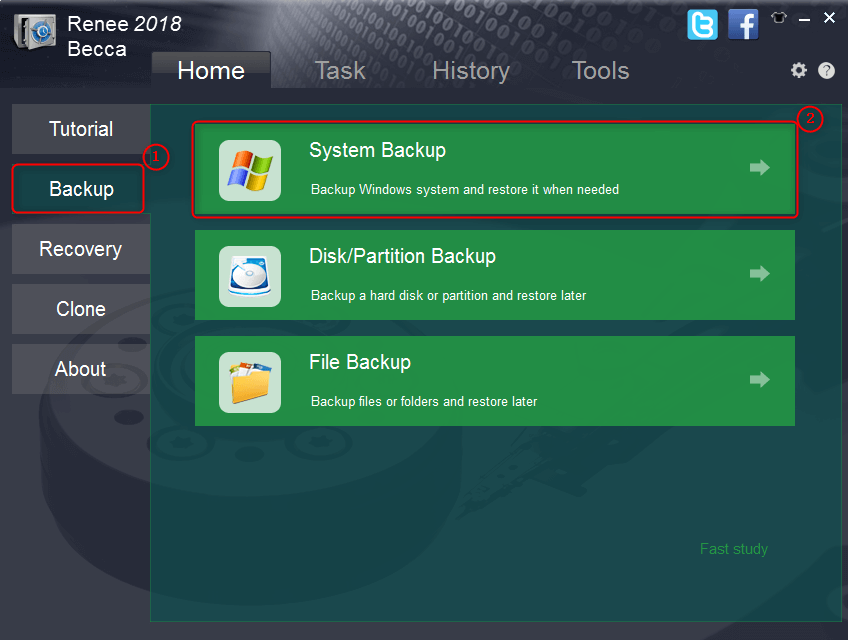The height and width of the screenshot is (640, 848).
Task: Switch to the Task tab
Action: coord(340,70)
